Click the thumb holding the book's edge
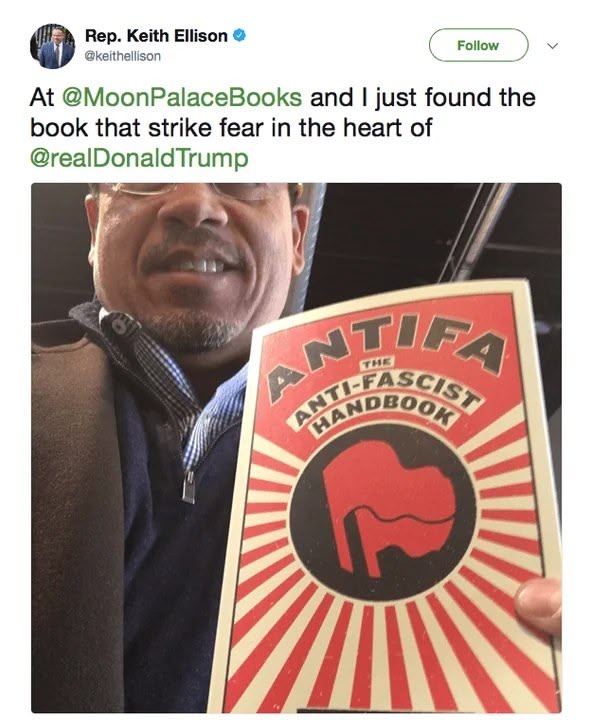 pos(538,606)
